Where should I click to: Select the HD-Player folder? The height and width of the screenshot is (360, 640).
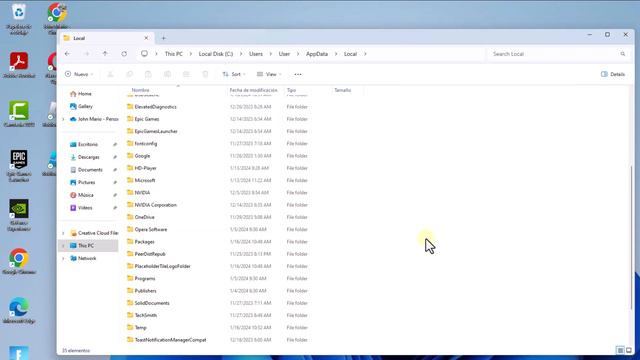tap(145, 168)
